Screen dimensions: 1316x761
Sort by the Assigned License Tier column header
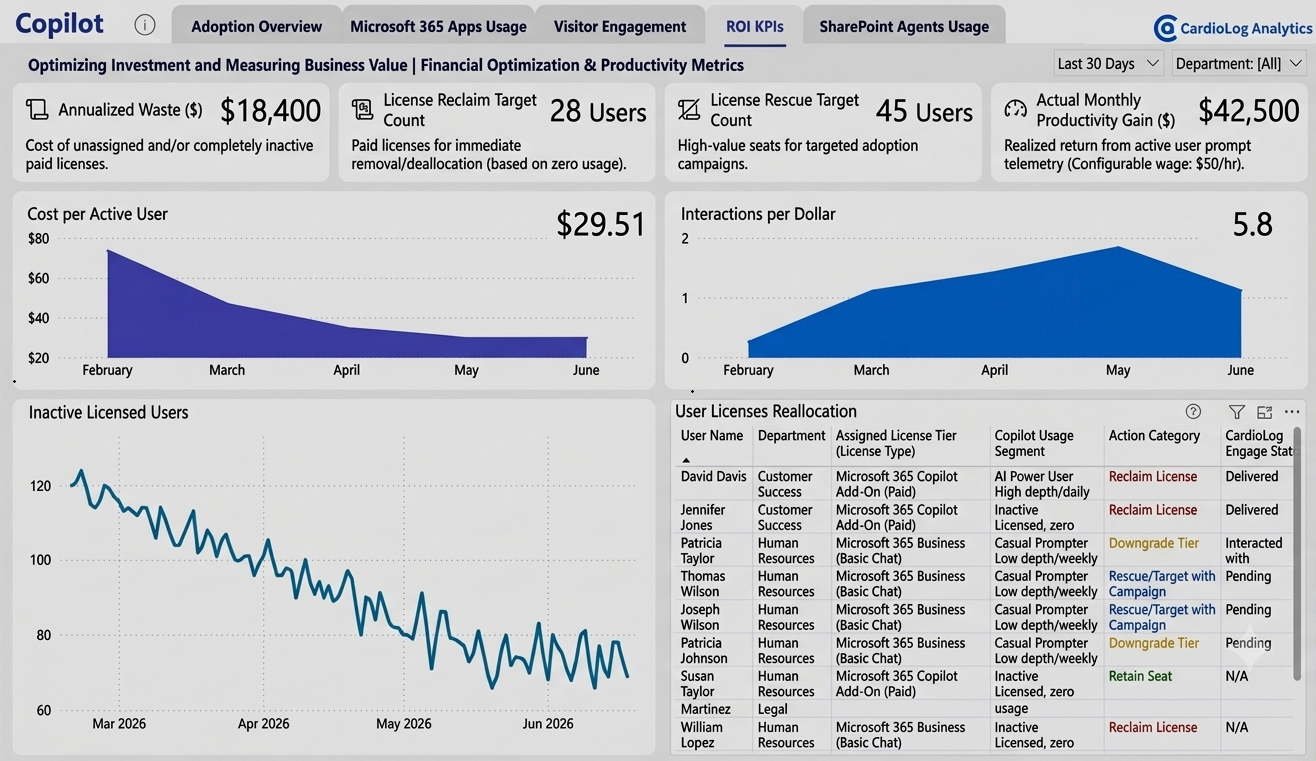click(x=896, y=443)
